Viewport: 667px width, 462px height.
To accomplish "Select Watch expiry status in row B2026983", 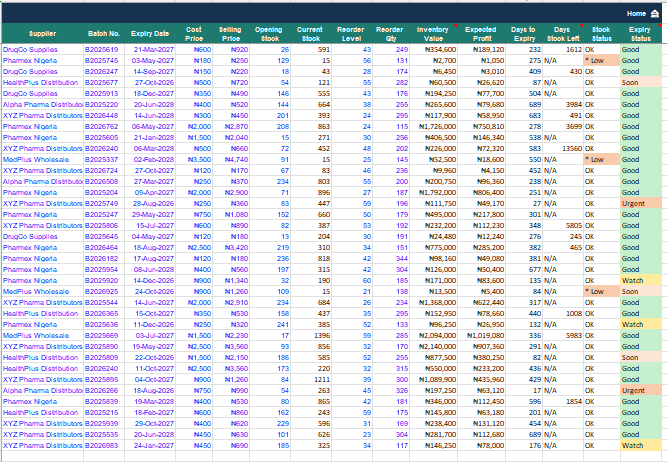I will click(640, 446).
